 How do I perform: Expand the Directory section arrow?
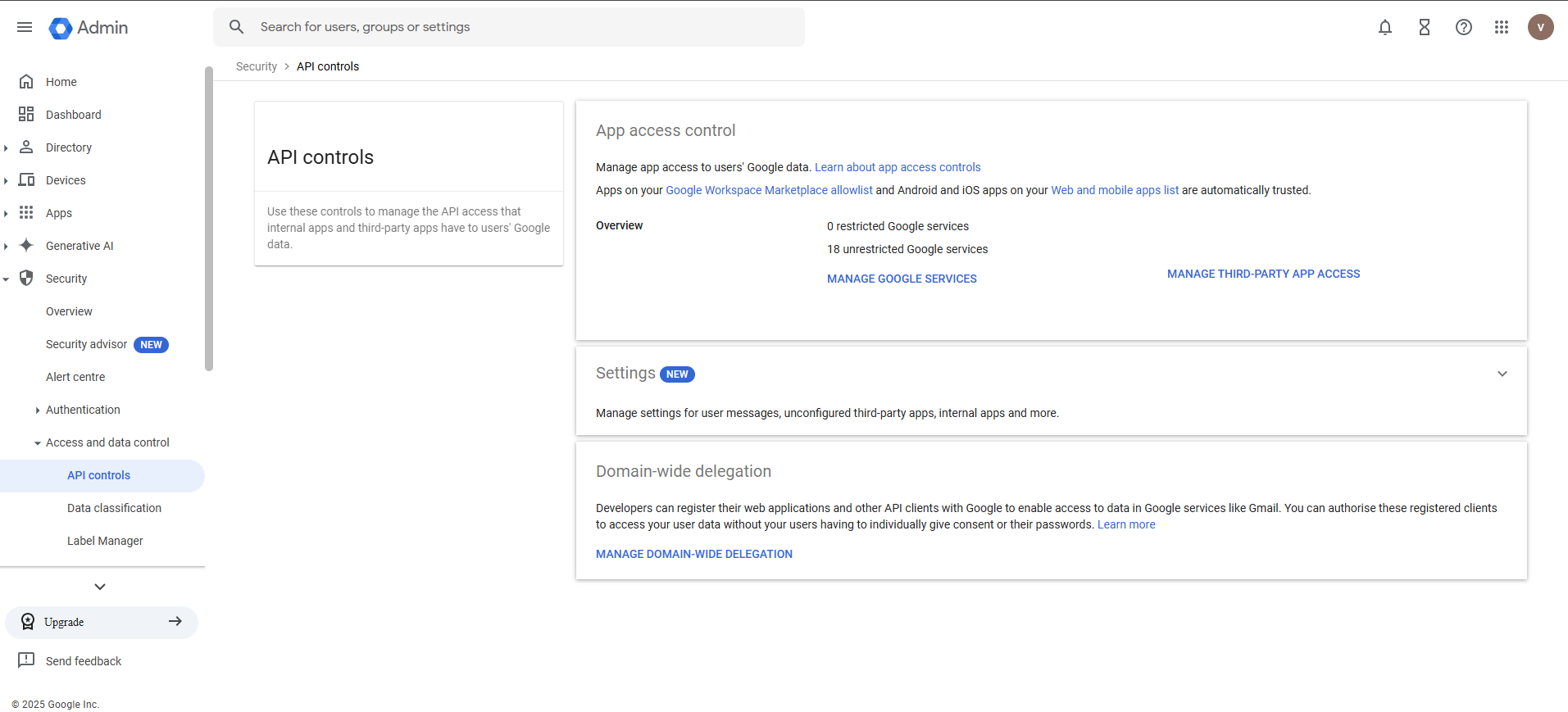pos(7,147)
